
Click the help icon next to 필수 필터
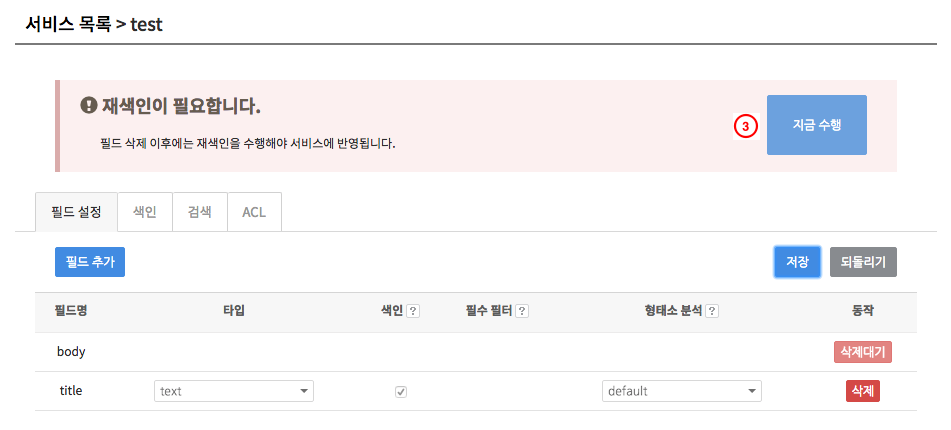522,311
